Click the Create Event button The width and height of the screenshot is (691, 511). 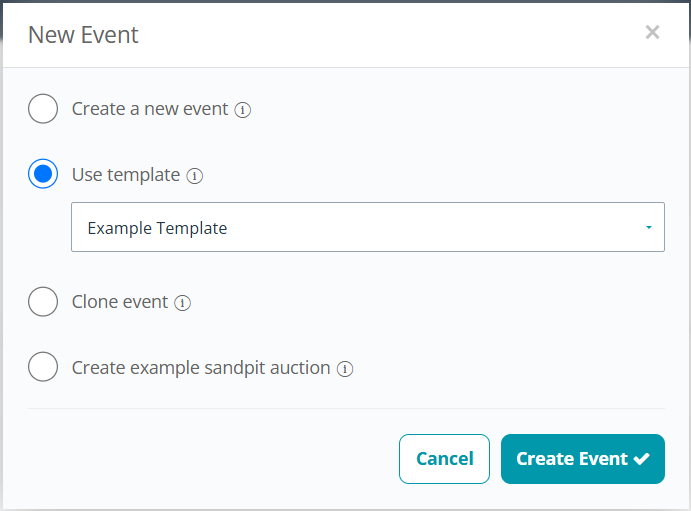(x=583, y=459)
